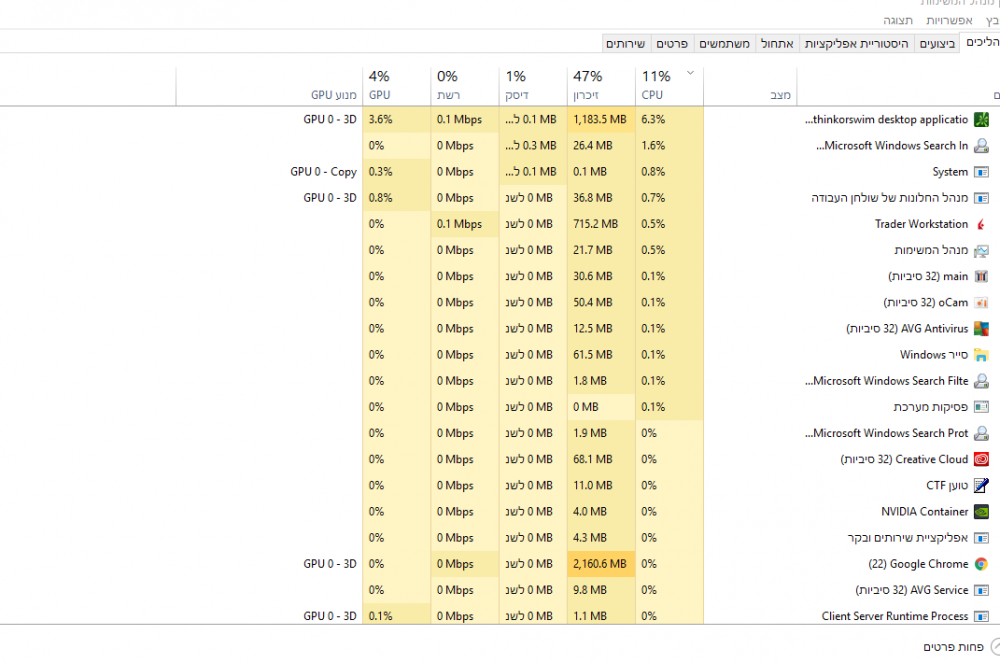Select the 0.3% GPU value in System row
Image resolution: width=1000 pixels, height=663 pixels.
(x=397, y=171)
